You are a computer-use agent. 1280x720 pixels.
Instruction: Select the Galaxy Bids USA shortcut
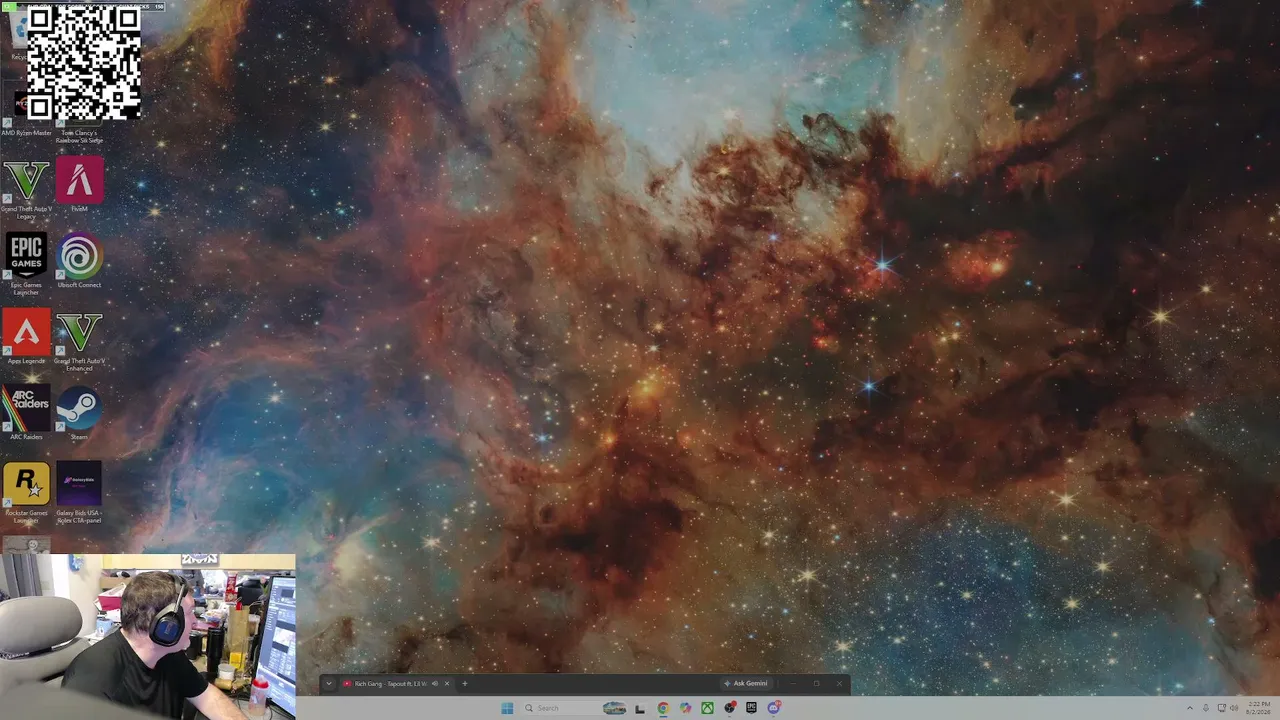click(79, 493)
